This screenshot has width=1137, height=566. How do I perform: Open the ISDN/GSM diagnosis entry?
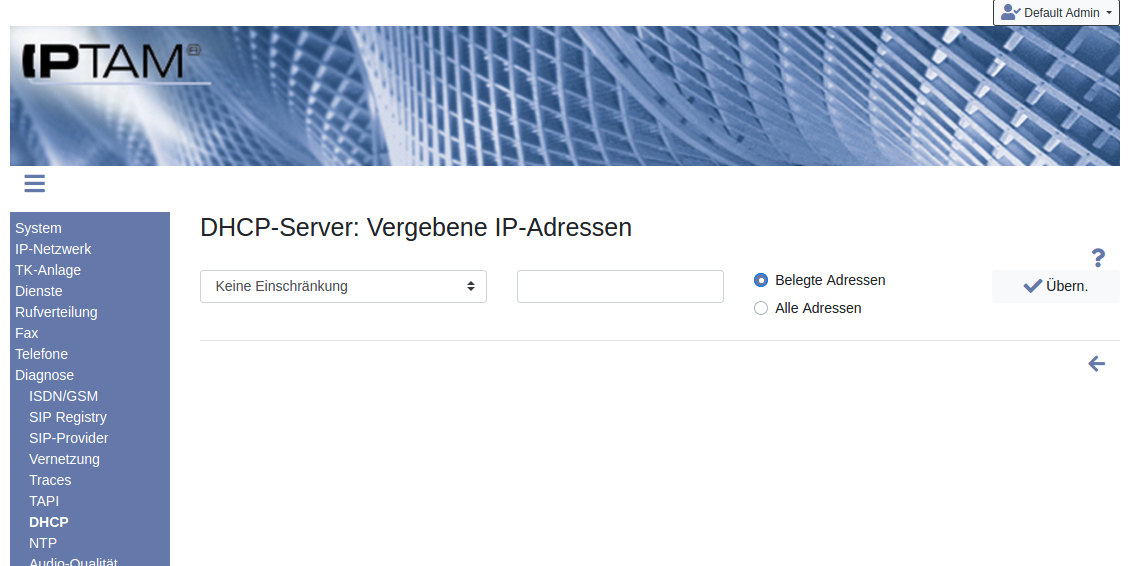pos(63,396)
